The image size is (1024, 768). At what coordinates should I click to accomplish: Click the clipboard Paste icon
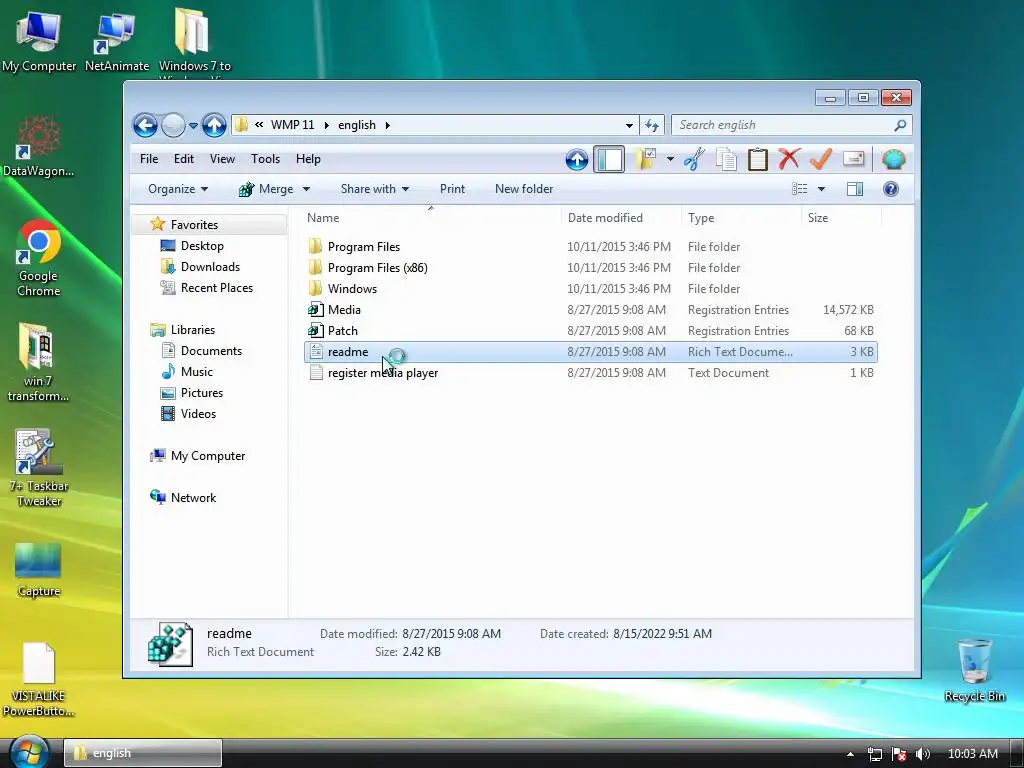pos(758,159)
